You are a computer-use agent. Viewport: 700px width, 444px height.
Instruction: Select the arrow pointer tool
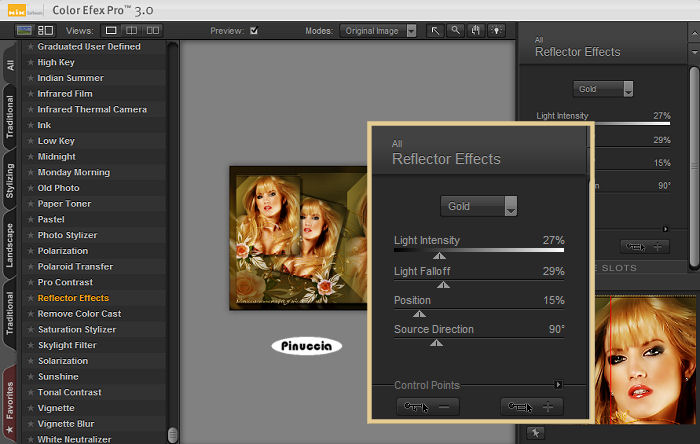(435, 30)
